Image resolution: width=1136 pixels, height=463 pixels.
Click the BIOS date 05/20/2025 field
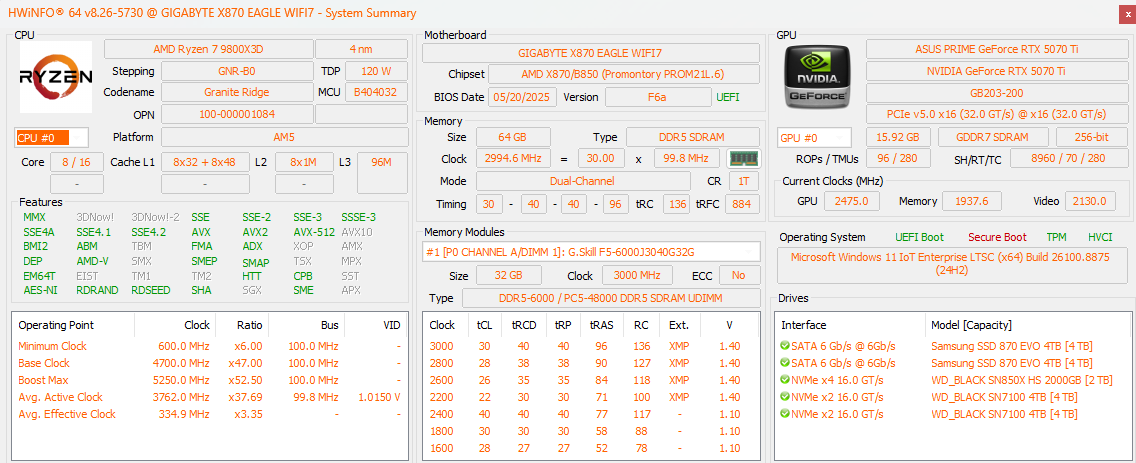coord(523,96)
